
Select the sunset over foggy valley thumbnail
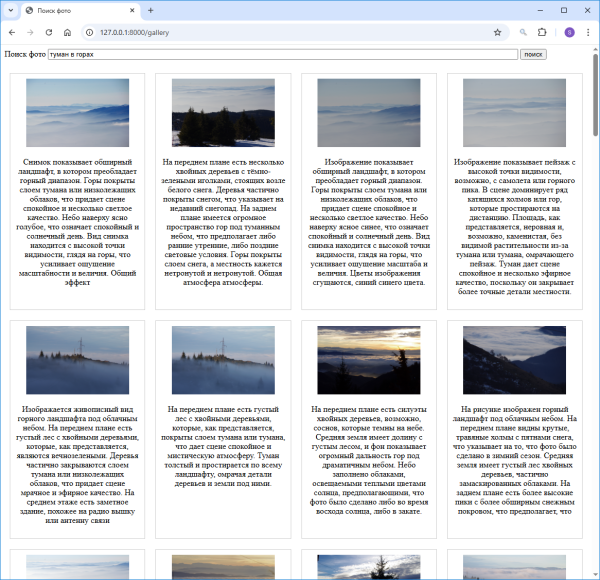coord(369,359)
